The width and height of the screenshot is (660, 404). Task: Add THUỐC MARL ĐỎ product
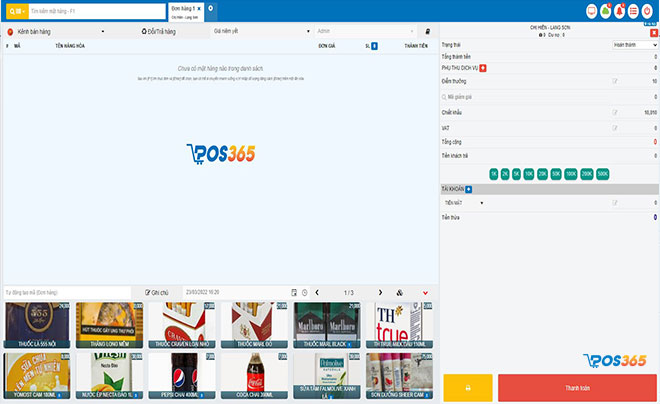pos(254,325)
